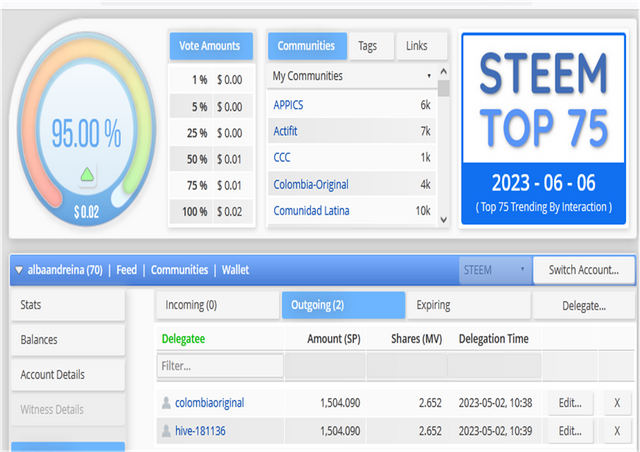The width and height of the screenshot is (640, 452).
Task: Switch to the Tags tab
Action: point(371,46)
